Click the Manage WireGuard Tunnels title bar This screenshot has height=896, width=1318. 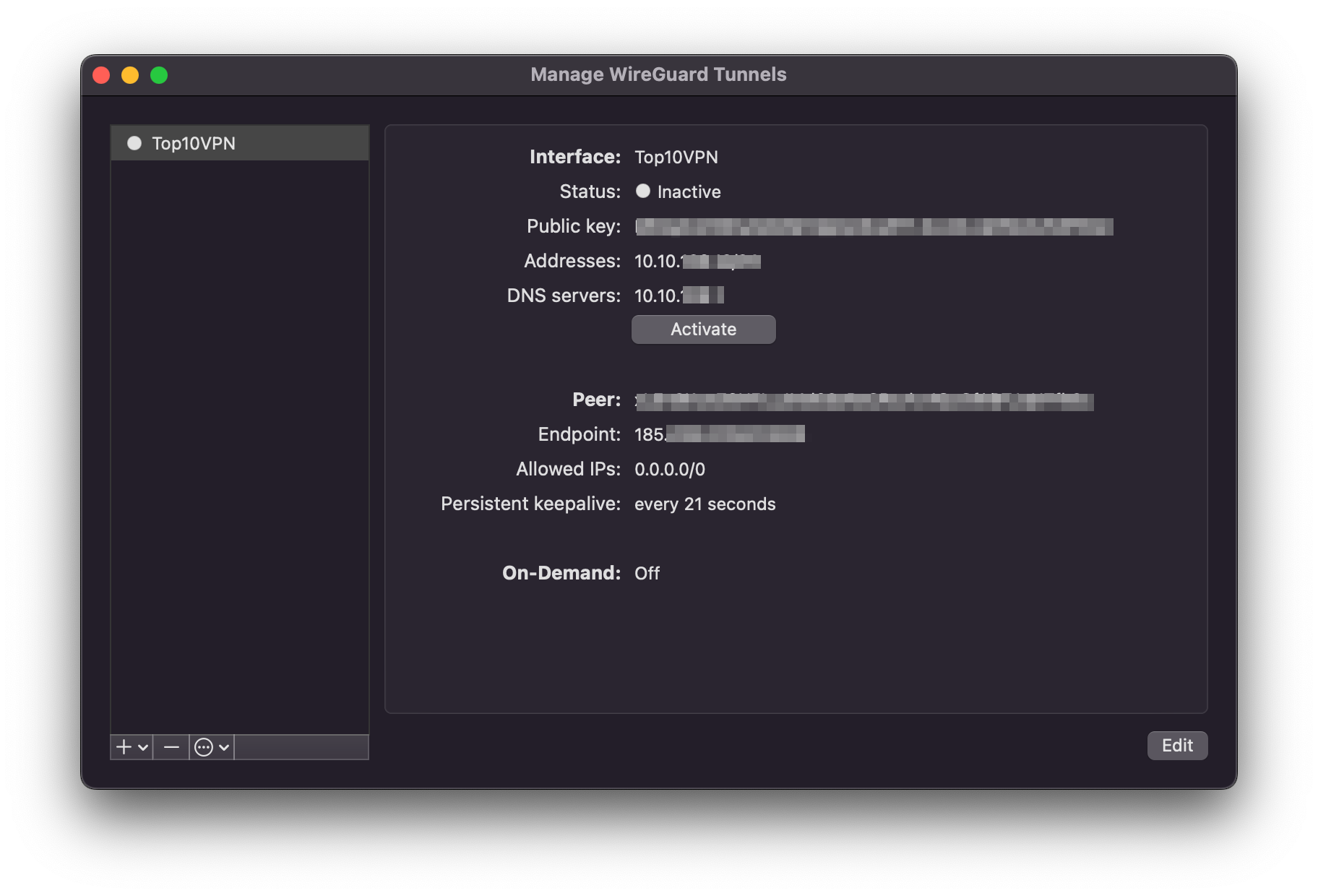point(658,74)
